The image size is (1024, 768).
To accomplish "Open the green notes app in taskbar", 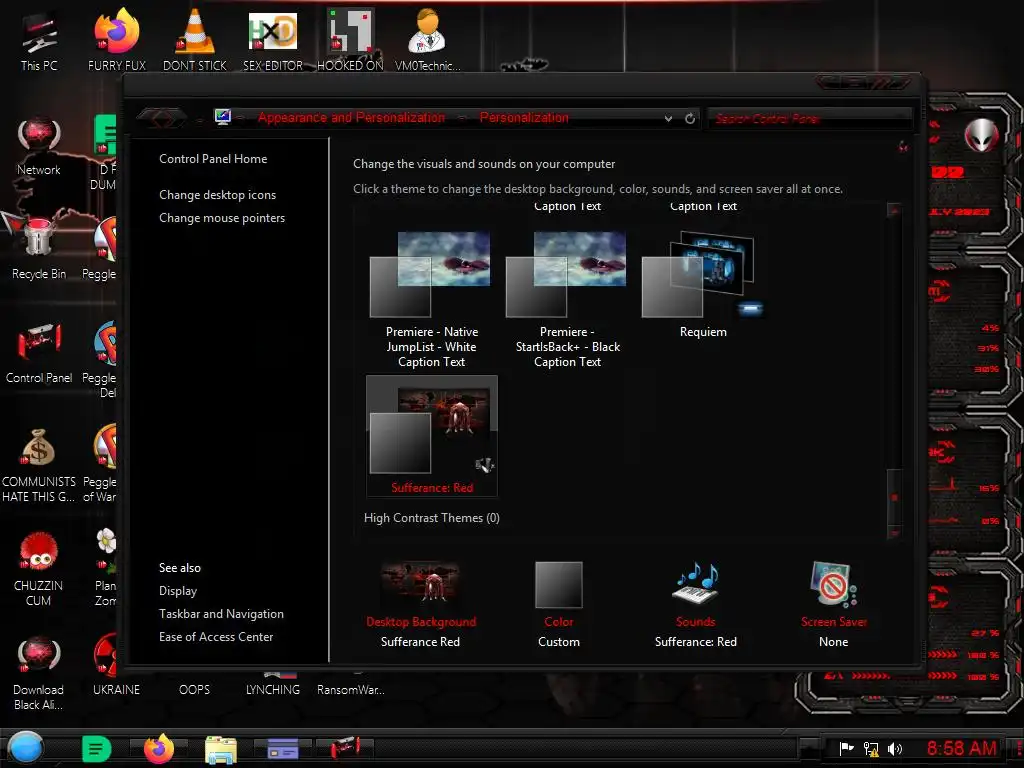I will pyautogui.click(x=97, y=748).
